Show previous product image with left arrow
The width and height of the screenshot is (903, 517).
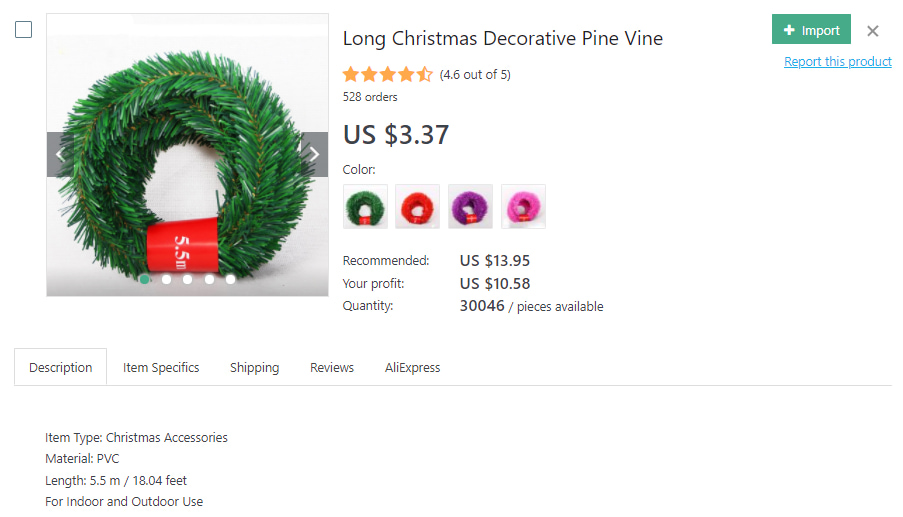click(x=60, y=154)
